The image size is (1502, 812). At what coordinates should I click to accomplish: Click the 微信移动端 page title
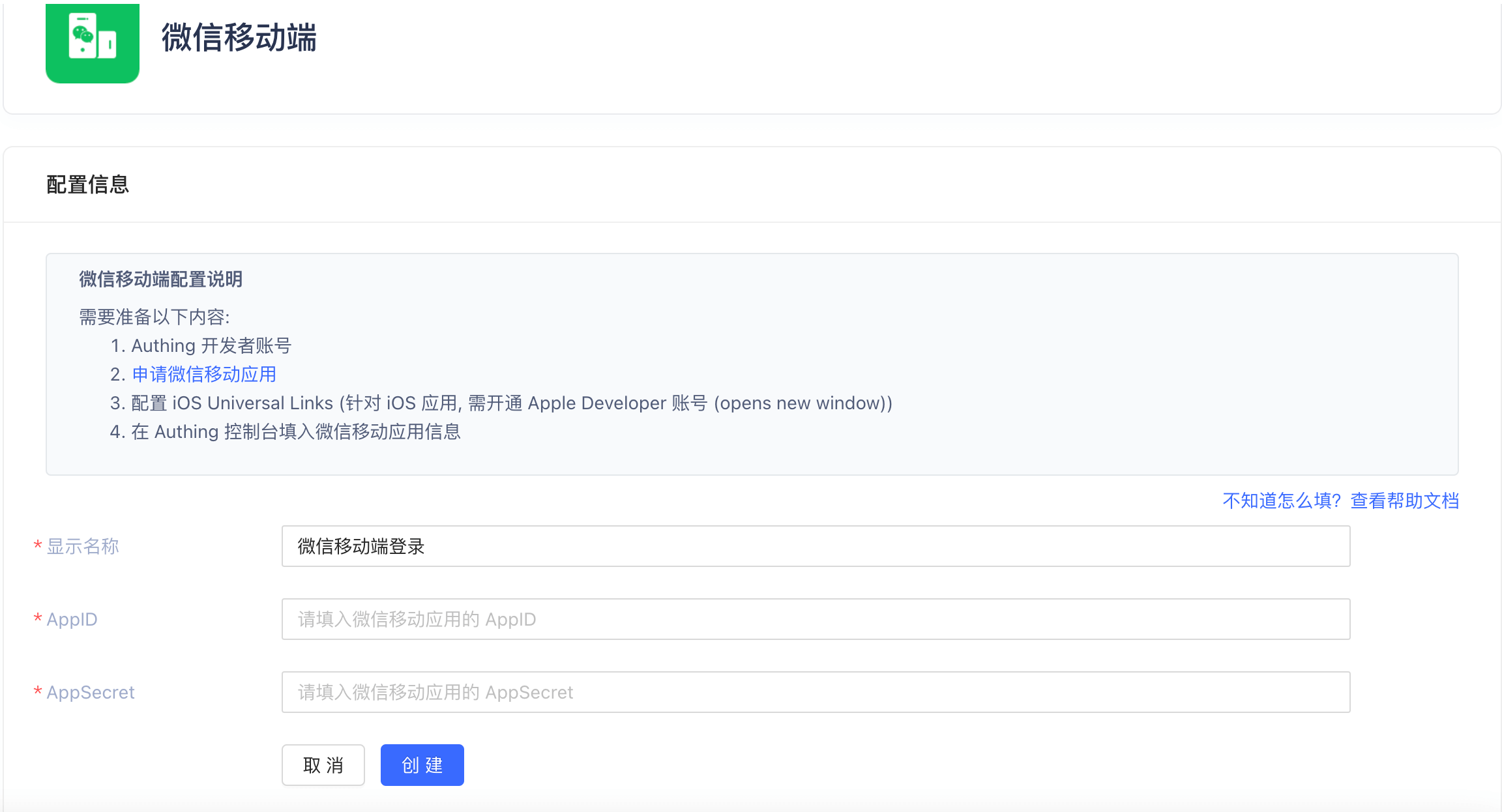[x=239, y=37]
